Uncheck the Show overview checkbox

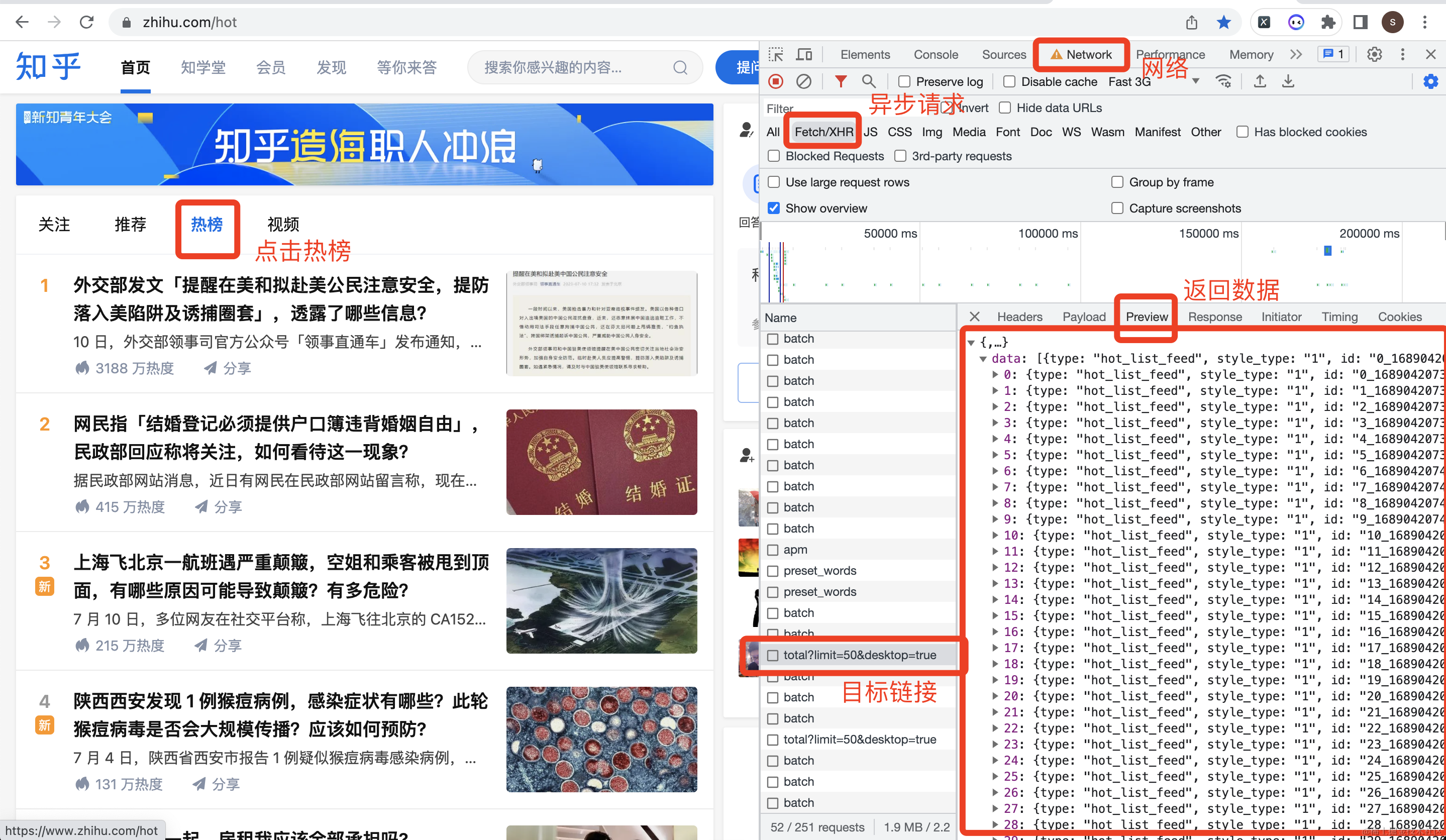774,208
